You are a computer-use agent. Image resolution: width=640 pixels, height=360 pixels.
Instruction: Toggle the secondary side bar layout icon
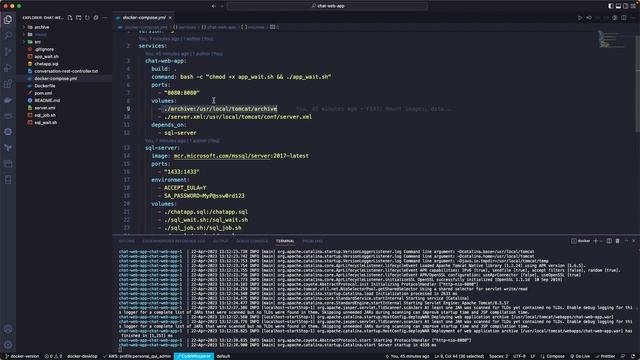[625, 6]
